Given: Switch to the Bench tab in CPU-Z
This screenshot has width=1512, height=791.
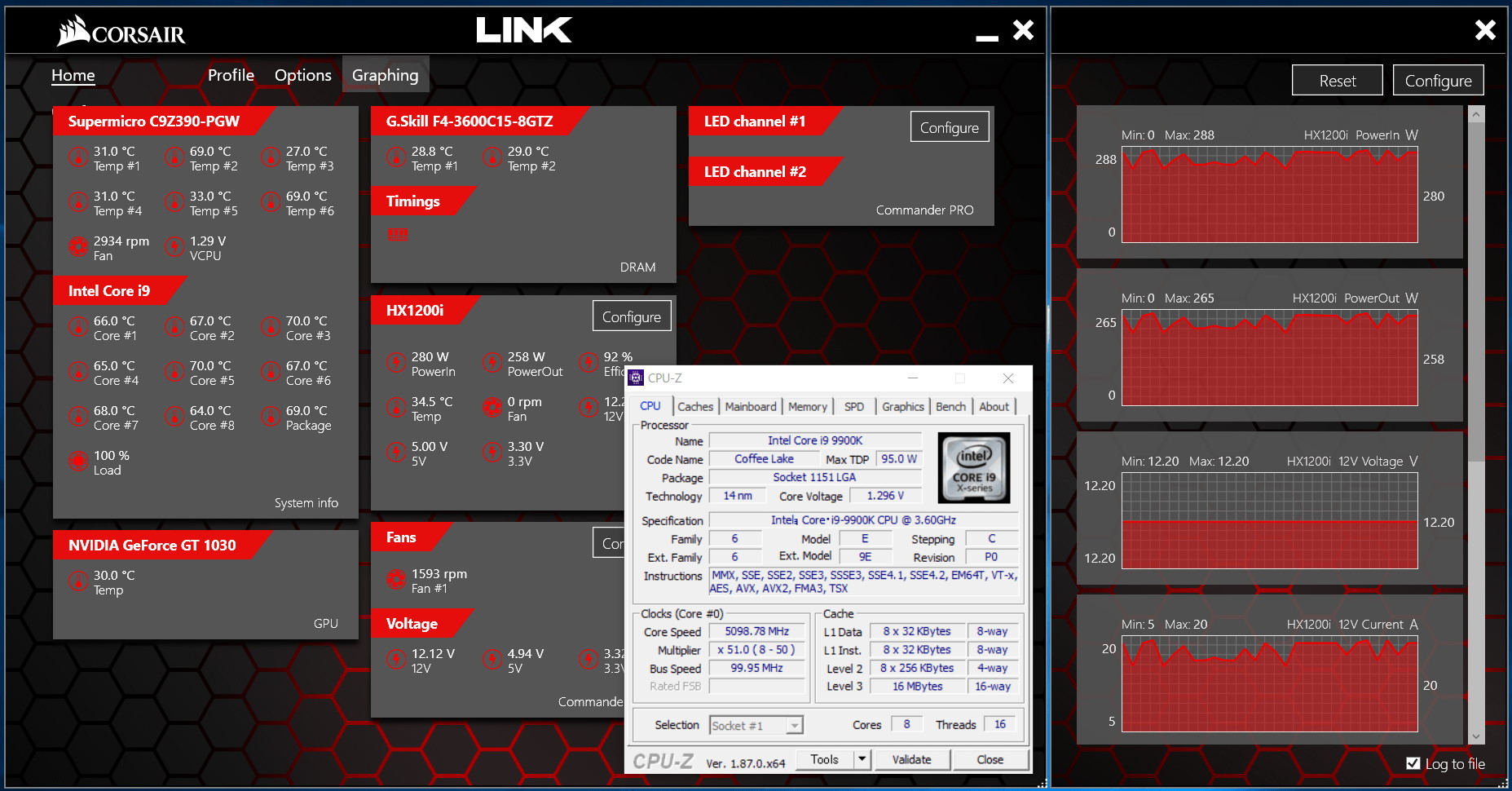Looking at the screenshot, I should (950, 406).
